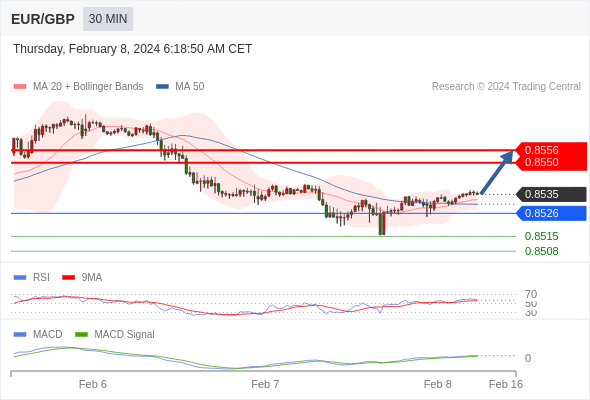This screenshot has width=590, height=400.
Task: Click the MACD zero level label
Action: [x=528, y=358]
